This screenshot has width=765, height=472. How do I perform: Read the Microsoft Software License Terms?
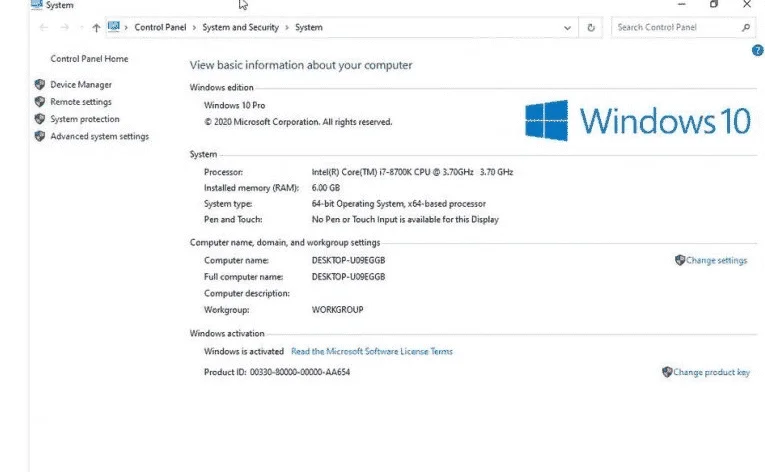tap(372, 351)
